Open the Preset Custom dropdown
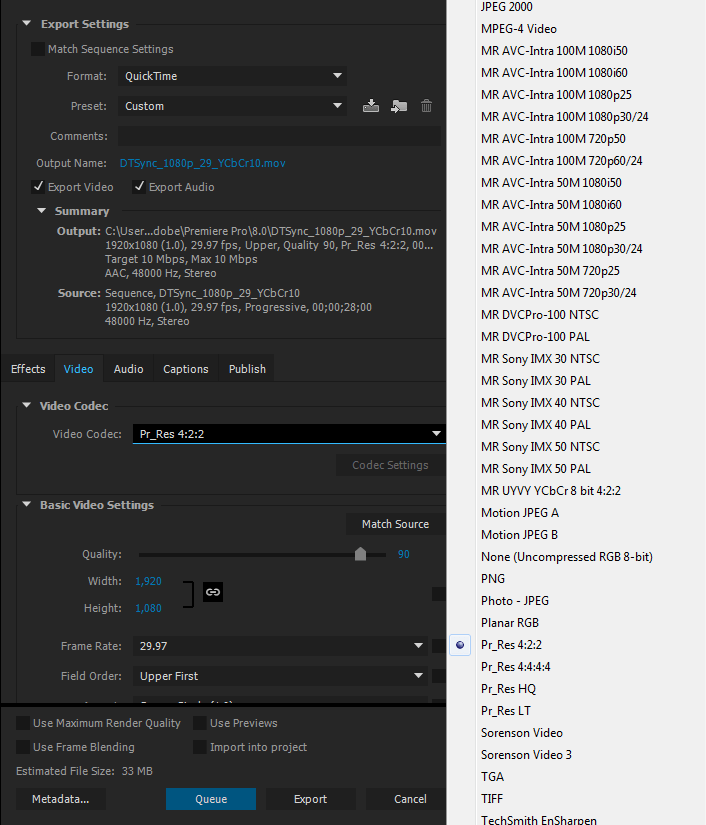Screen dimensions: 706x825 tap(232, 106)
